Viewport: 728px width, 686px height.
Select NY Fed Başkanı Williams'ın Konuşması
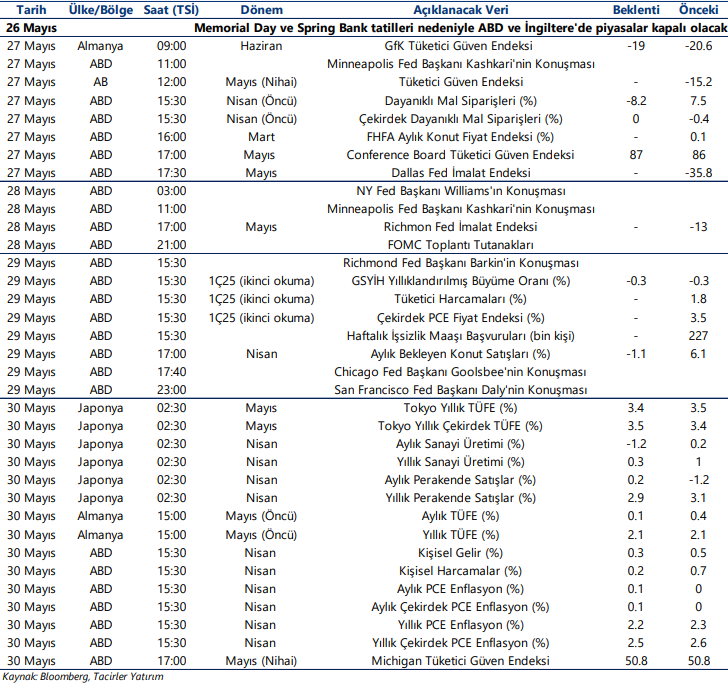point(461,191)
